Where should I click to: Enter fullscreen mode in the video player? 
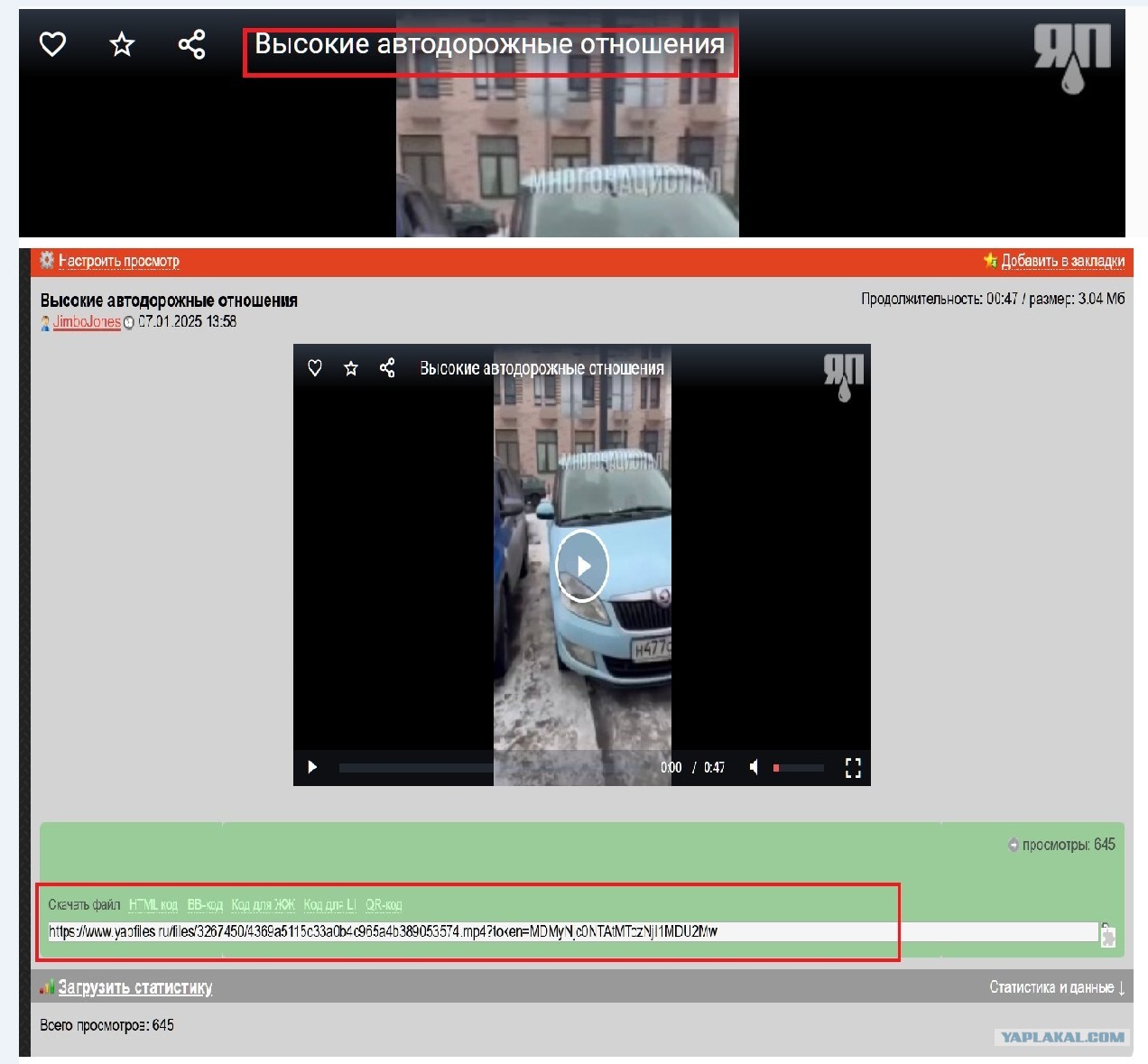coord(853,767)
